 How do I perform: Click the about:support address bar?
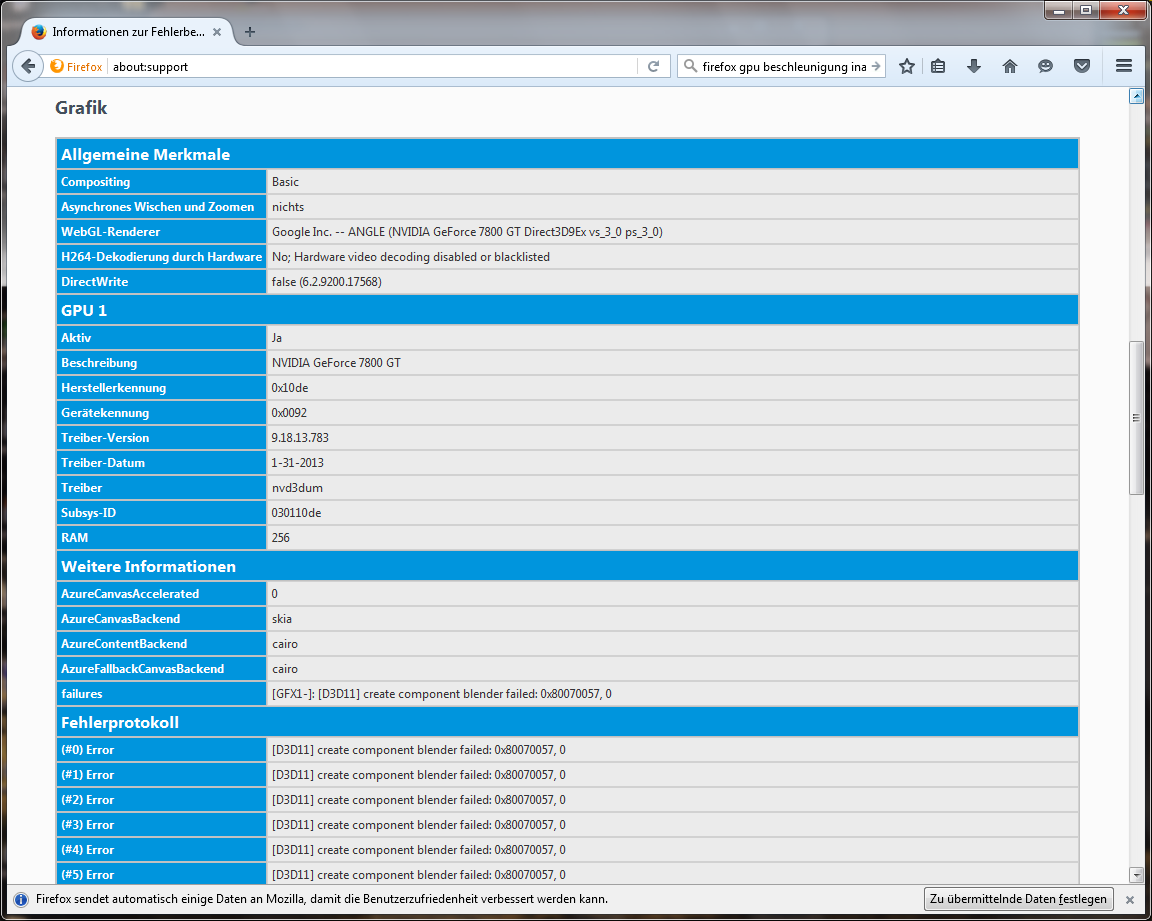click(x=370, y=67)
